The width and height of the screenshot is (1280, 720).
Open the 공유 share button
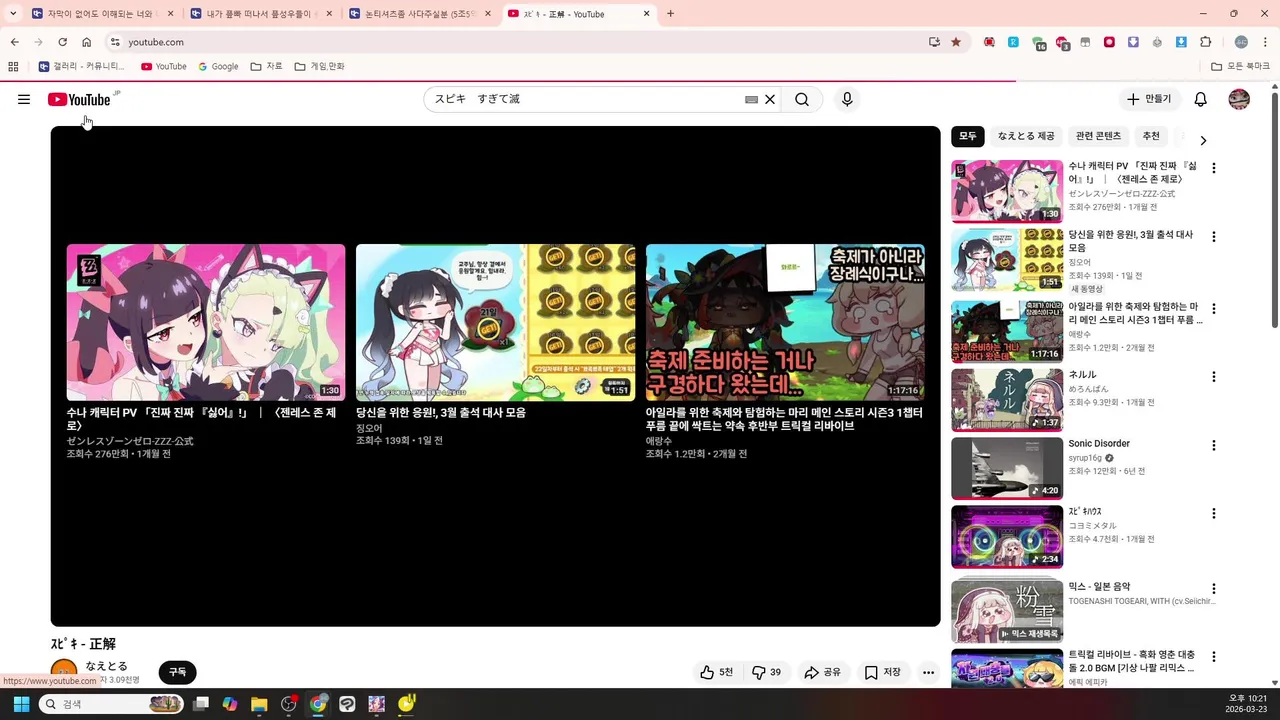[x=823, y=672]
